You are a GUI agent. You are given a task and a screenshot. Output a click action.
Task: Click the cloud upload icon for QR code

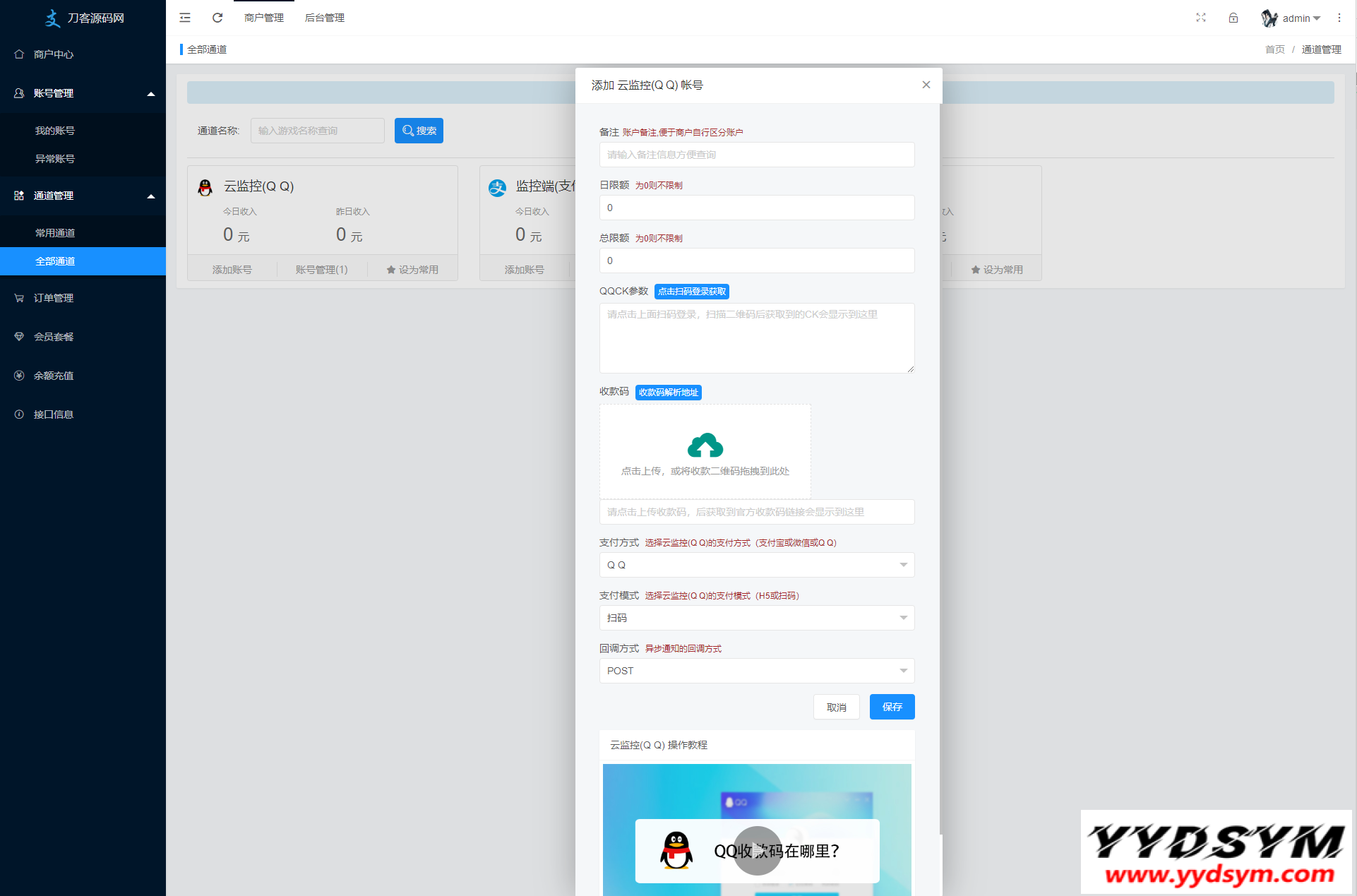coord(705,446)
